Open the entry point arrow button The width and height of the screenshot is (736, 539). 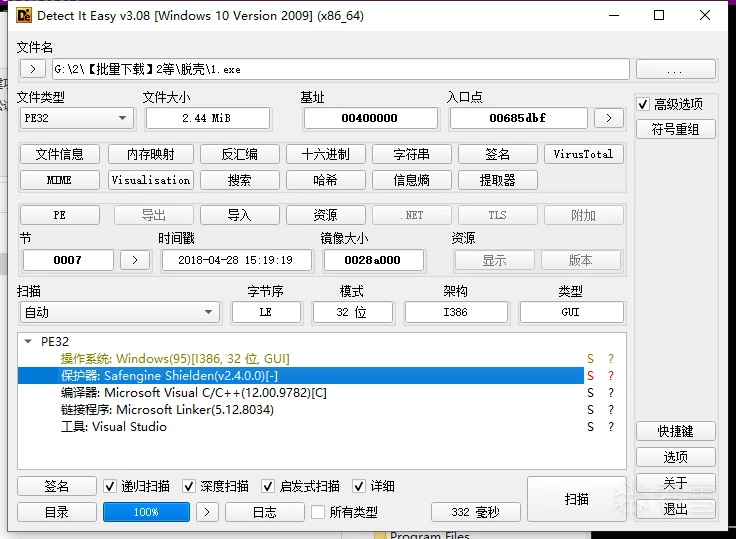point(609,118)
